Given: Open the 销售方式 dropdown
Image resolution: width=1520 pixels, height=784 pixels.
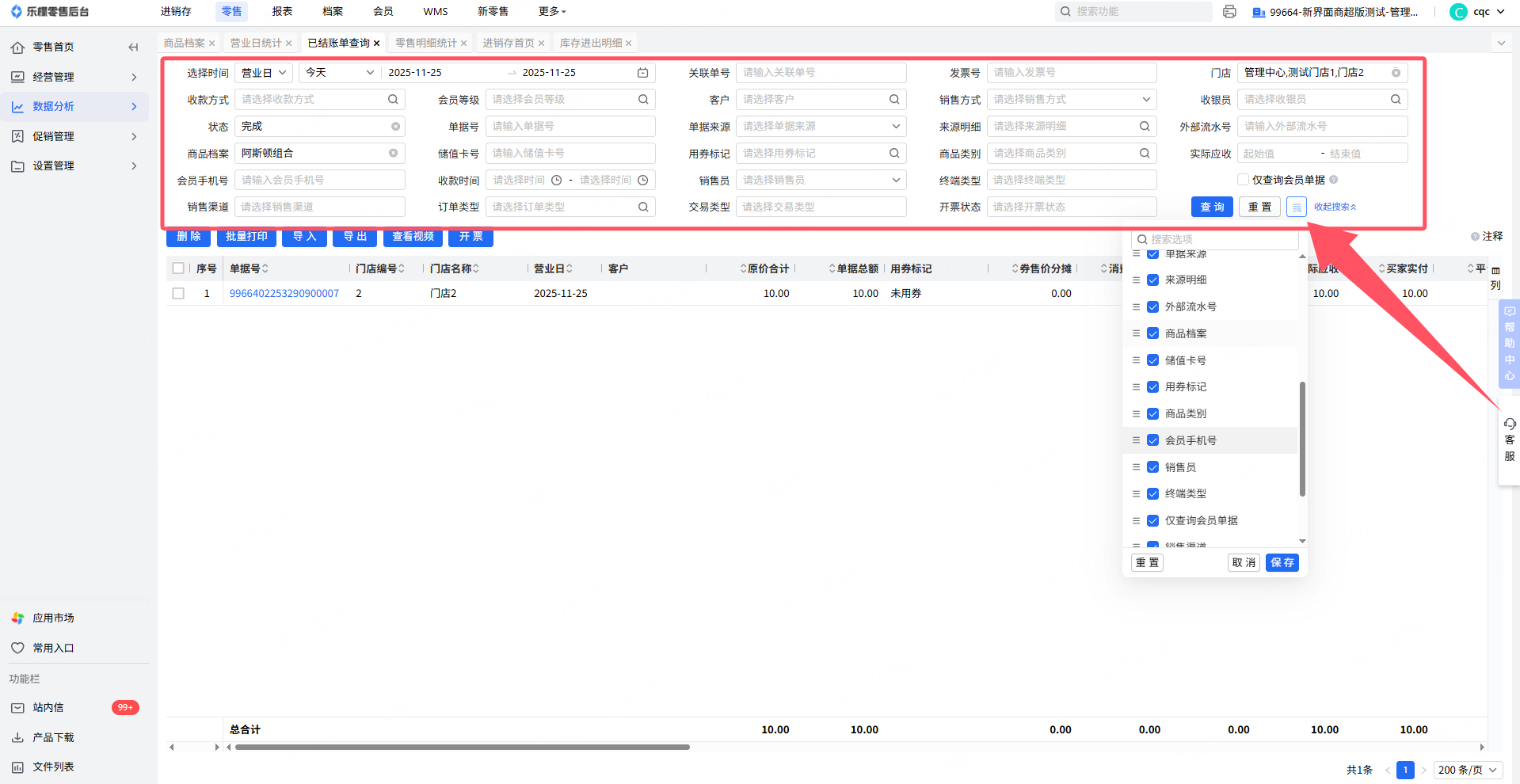Looking at the screenshot, I should [x=1145, y=100].
